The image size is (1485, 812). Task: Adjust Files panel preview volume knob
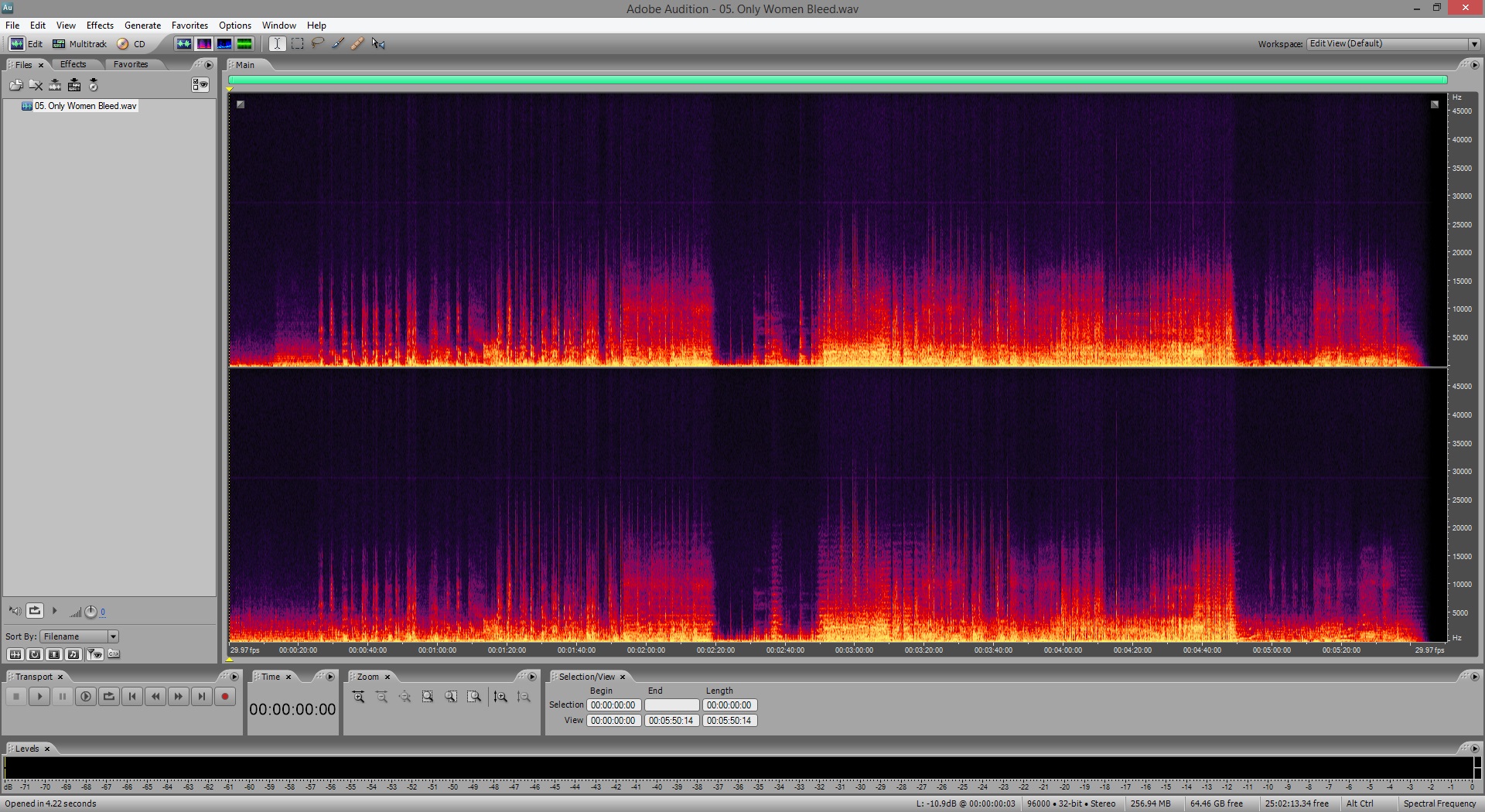click(90, 612)
